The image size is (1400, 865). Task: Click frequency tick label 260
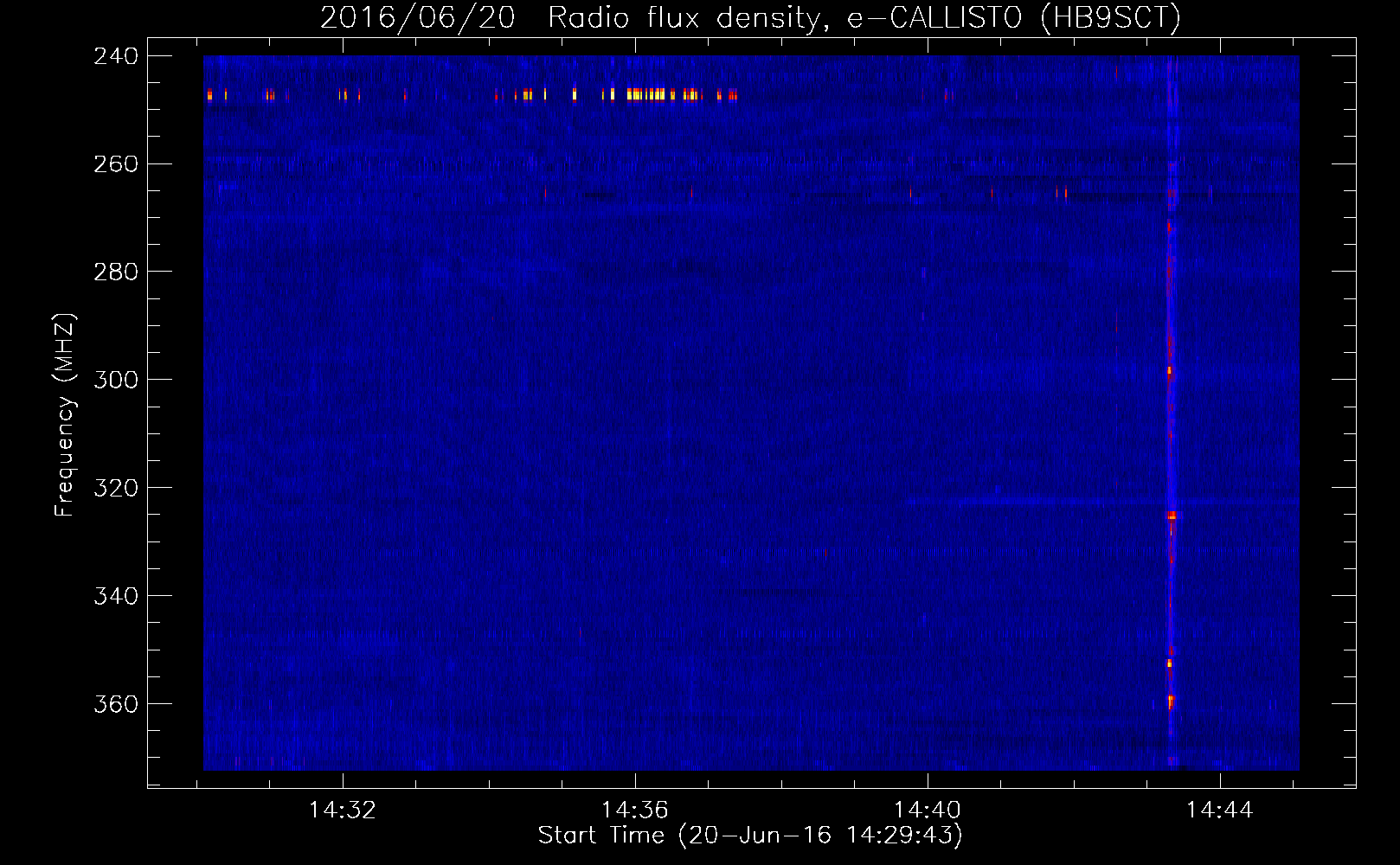(116, 164)
